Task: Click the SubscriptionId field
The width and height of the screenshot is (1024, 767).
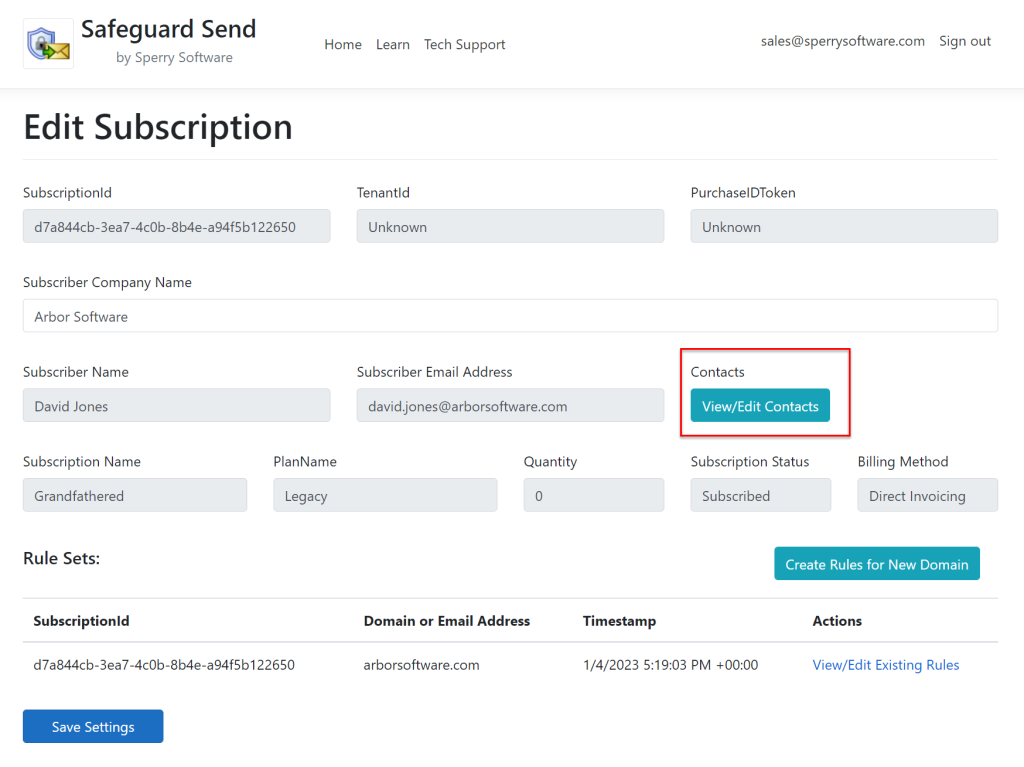Action: tap(176, 227)
